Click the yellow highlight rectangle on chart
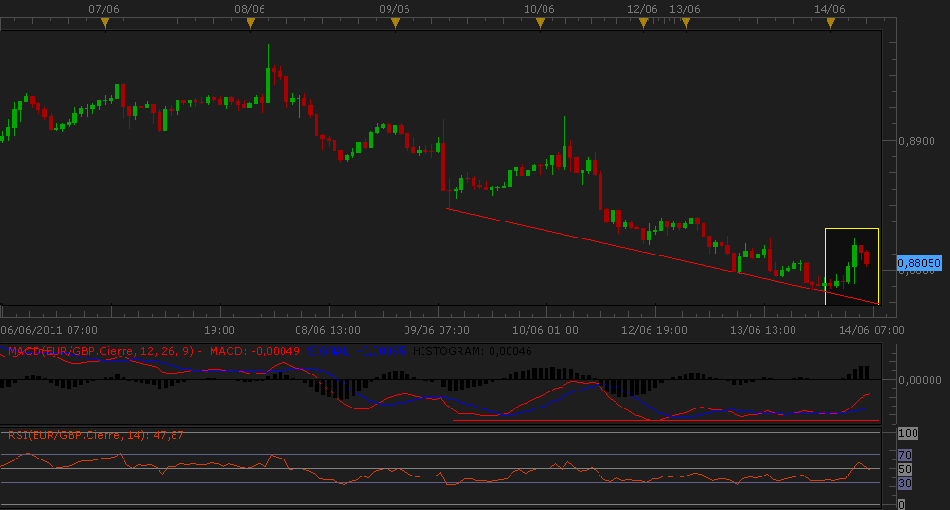The image size is (950, 510). point(852,231)
